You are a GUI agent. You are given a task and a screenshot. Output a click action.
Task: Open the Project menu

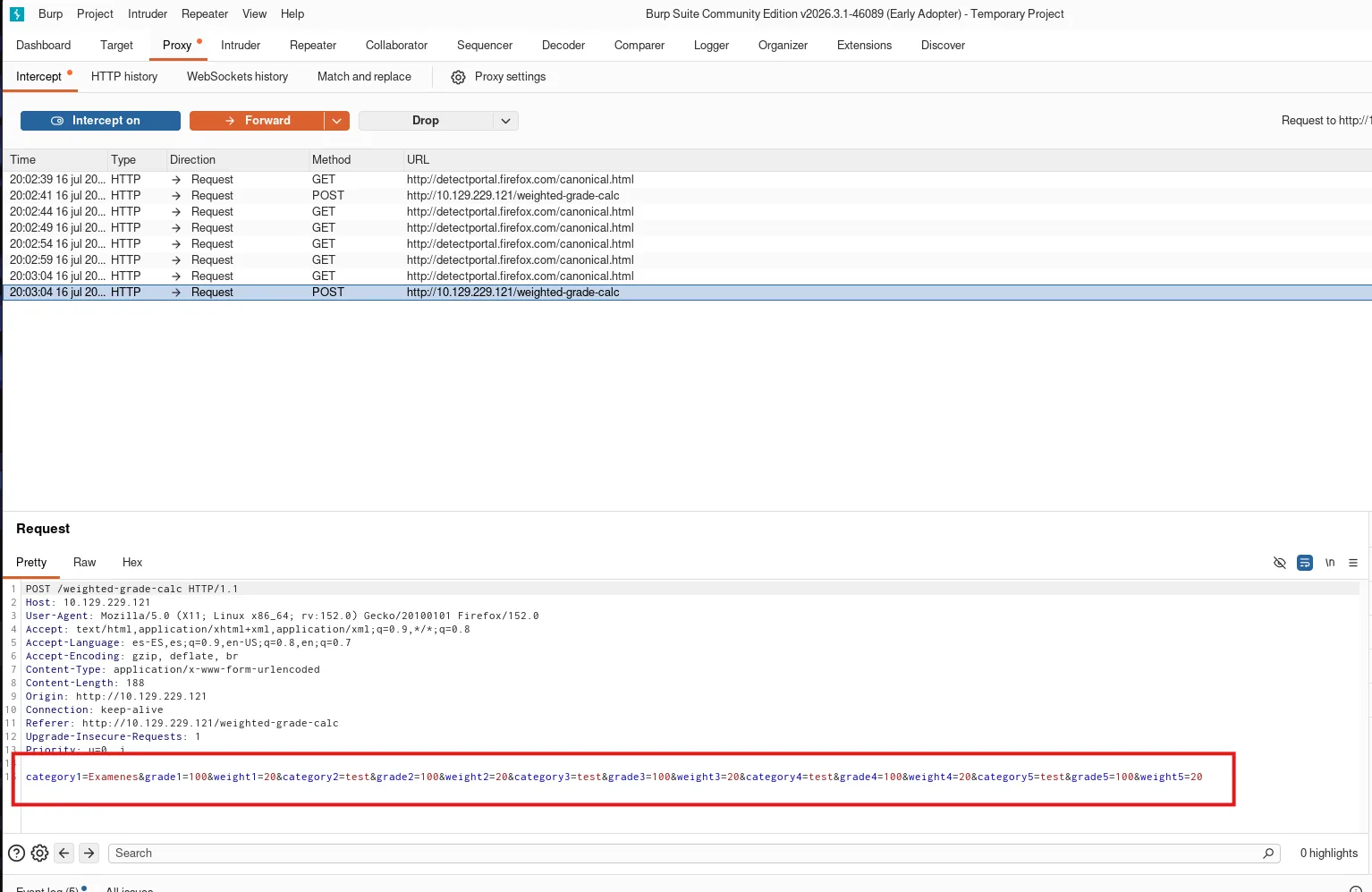pyautogui.click(x=95, y=14)
